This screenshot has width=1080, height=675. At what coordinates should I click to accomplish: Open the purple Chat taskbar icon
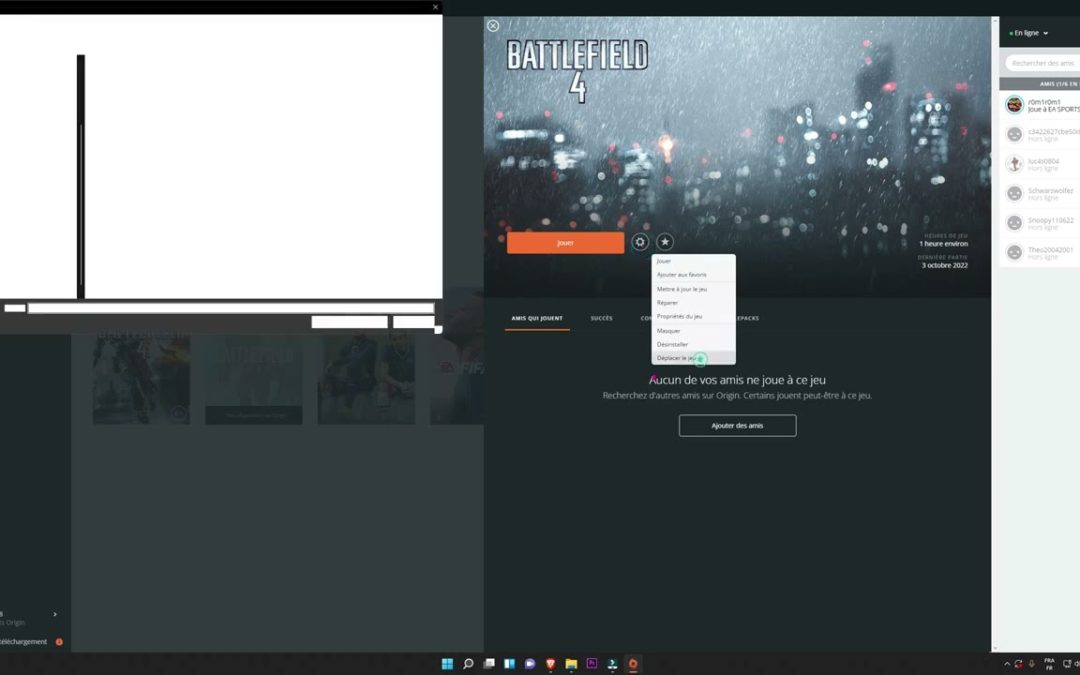click(x=530, y=664)
